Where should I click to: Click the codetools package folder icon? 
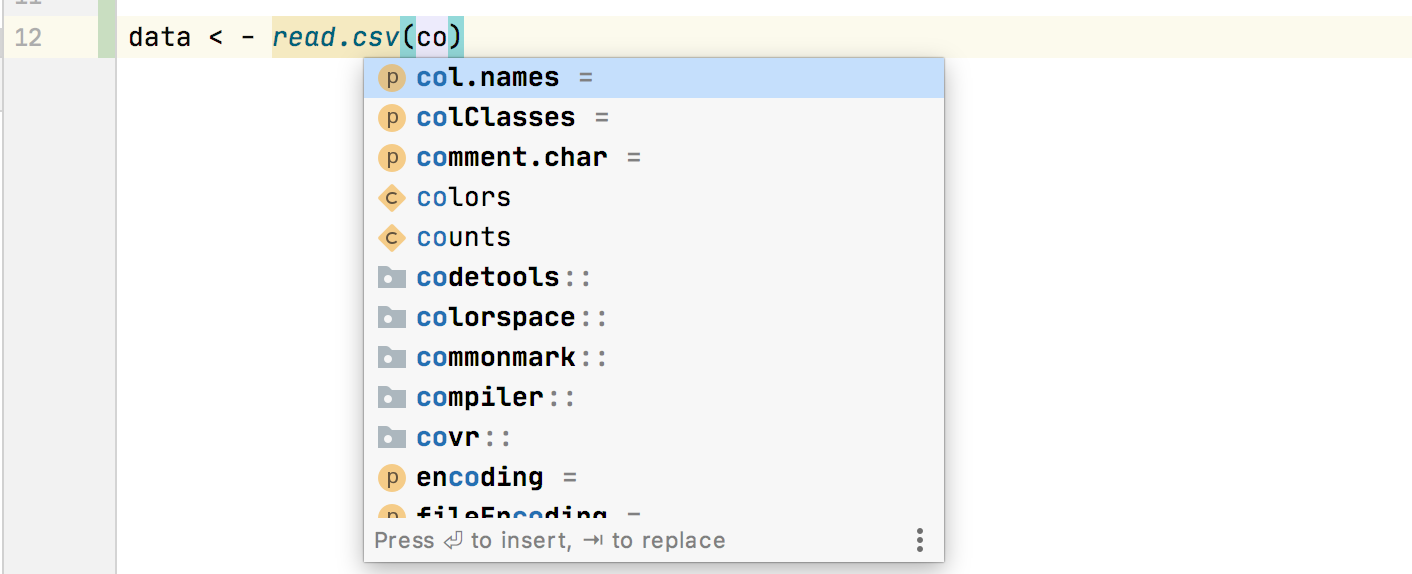[391, 278]
